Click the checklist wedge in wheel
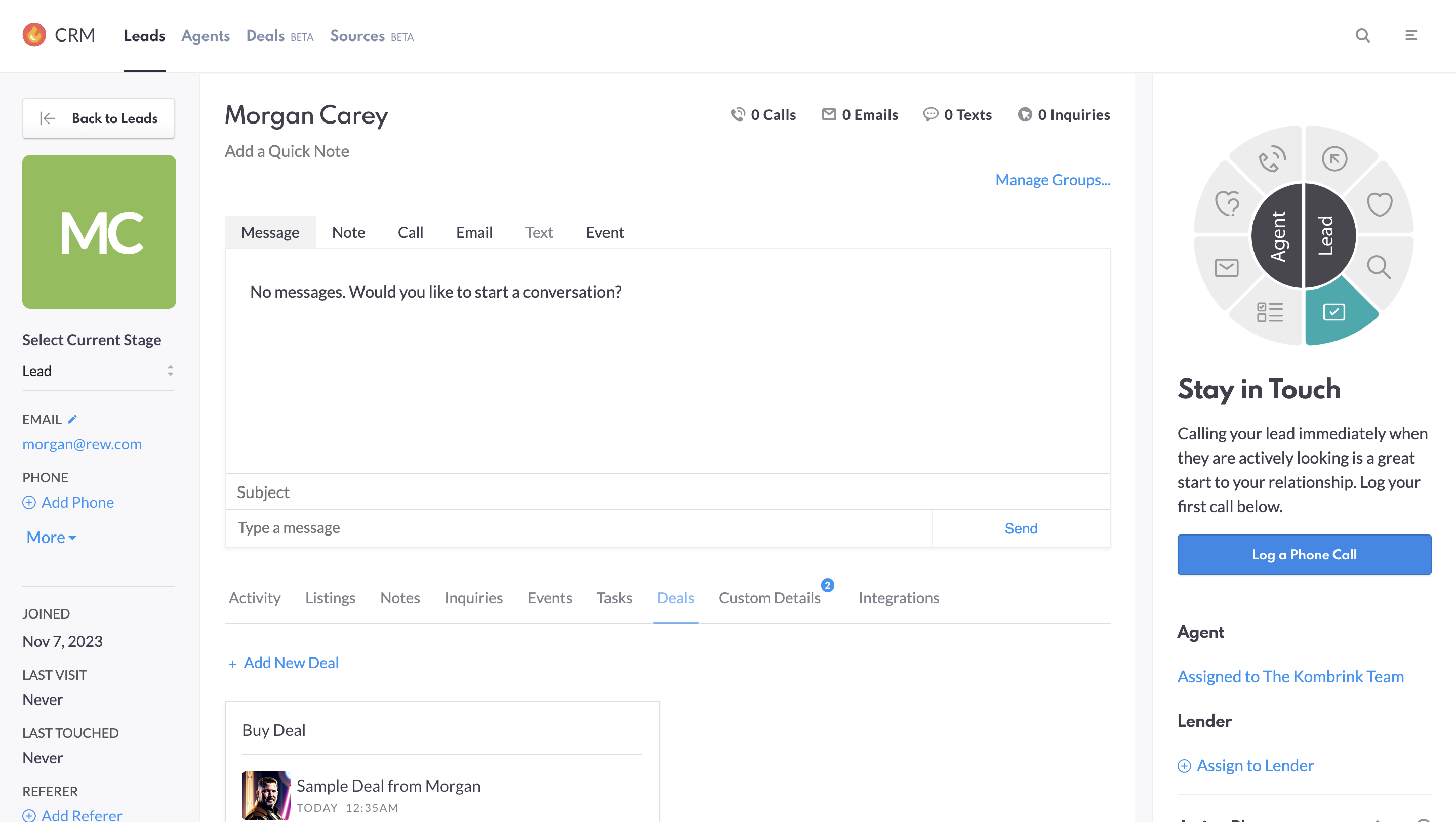Screen dimensions: 1456x823 (x=1270, y=312)
